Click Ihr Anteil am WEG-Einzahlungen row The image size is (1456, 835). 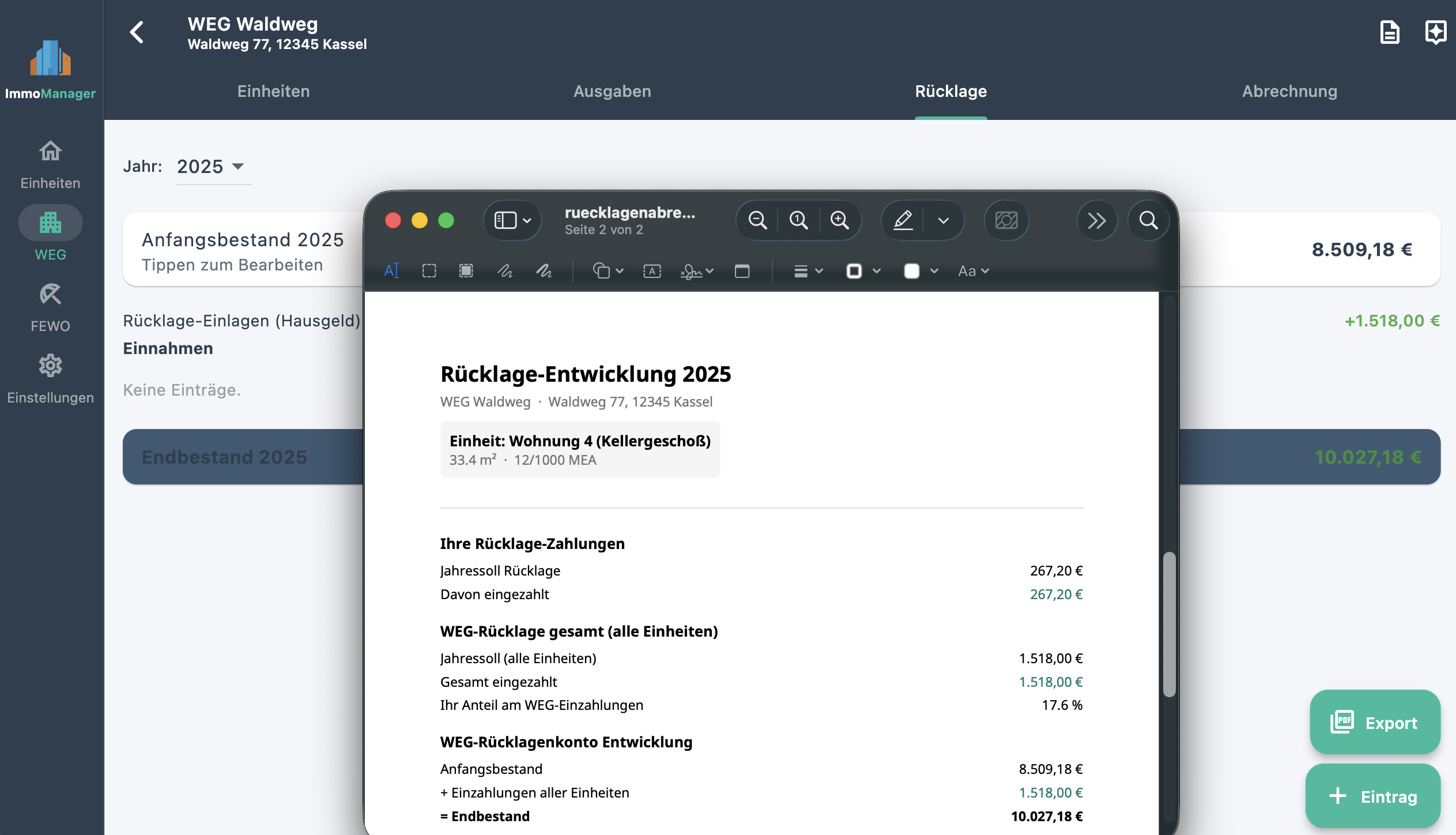point(761,705)
